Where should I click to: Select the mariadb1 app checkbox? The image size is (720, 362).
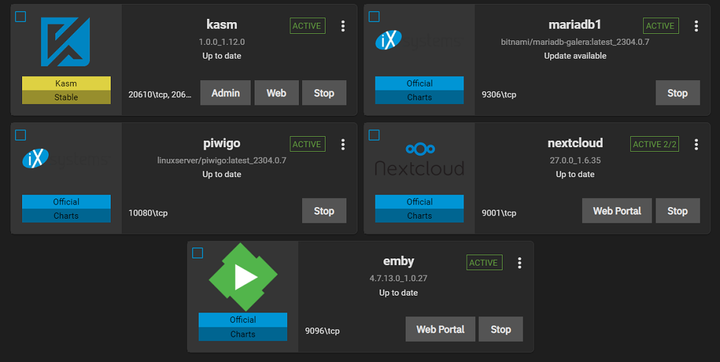374,17
